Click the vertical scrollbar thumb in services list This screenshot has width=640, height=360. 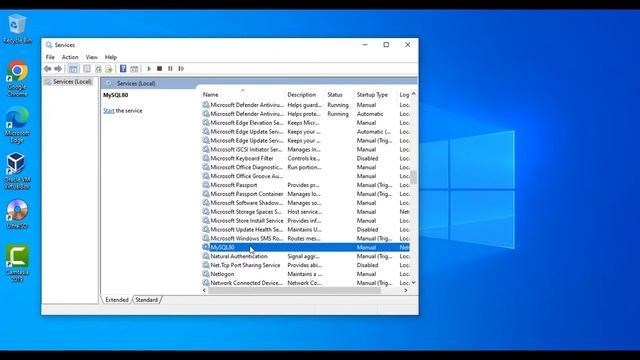pos(413,177)
